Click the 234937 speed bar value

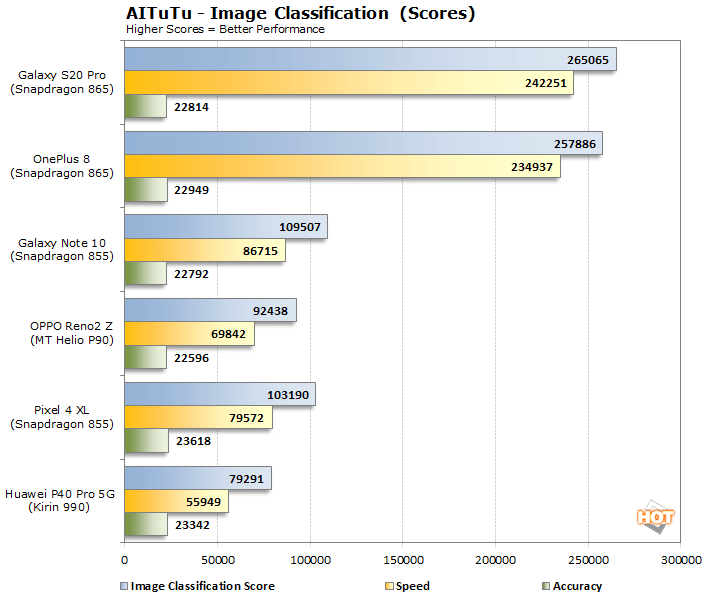click(532, 167)
